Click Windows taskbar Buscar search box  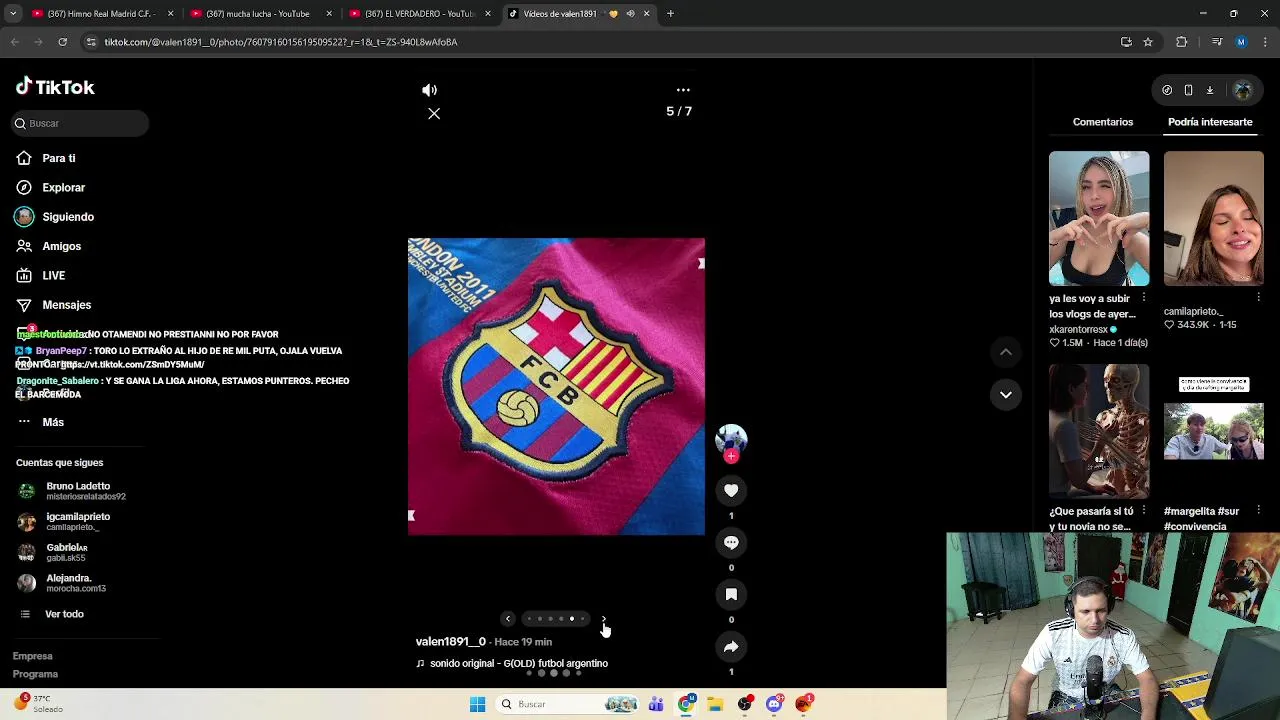point(568,704)
